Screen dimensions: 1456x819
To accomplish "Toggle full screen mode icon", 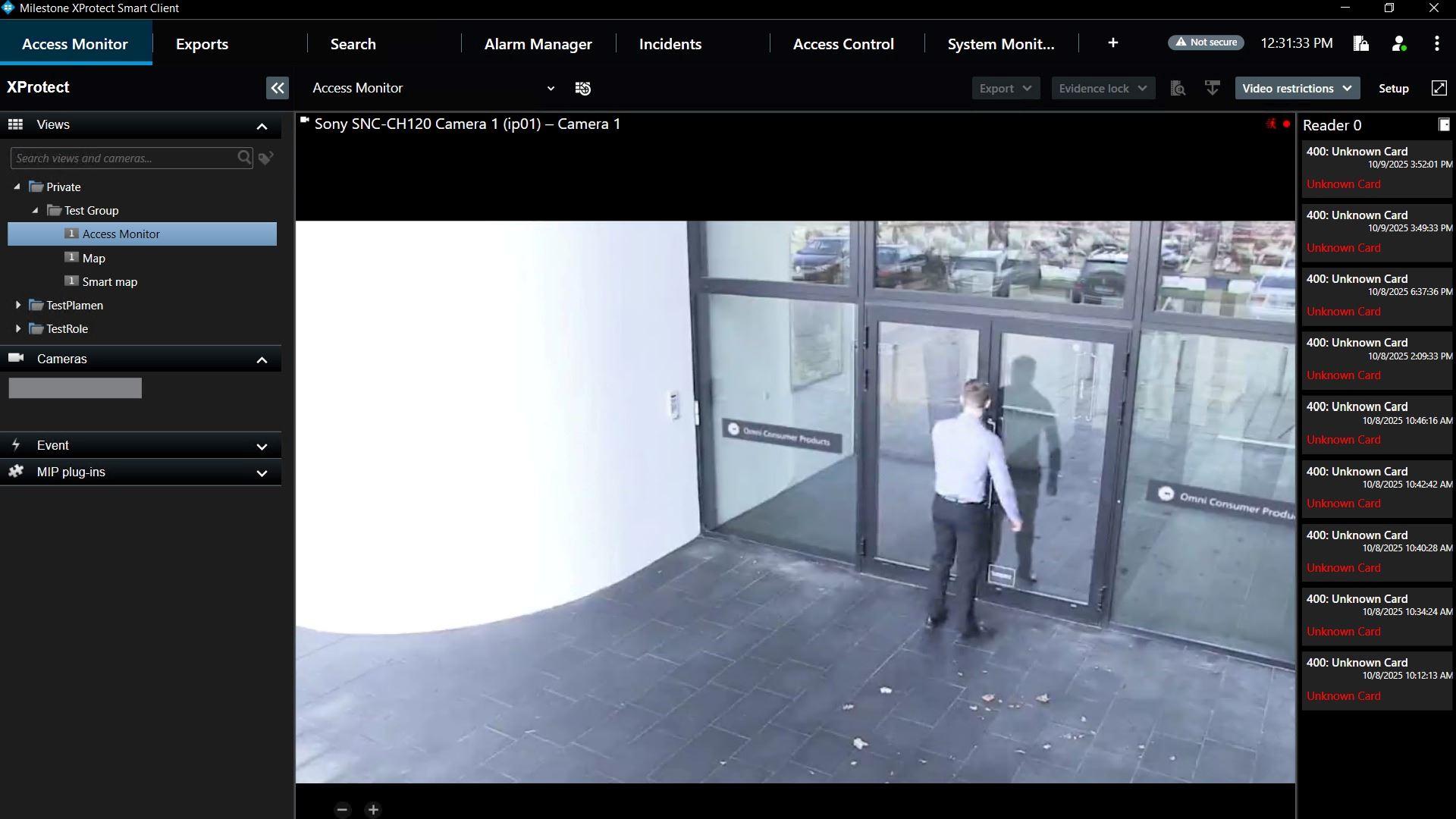I will [x=1439, y=88].
